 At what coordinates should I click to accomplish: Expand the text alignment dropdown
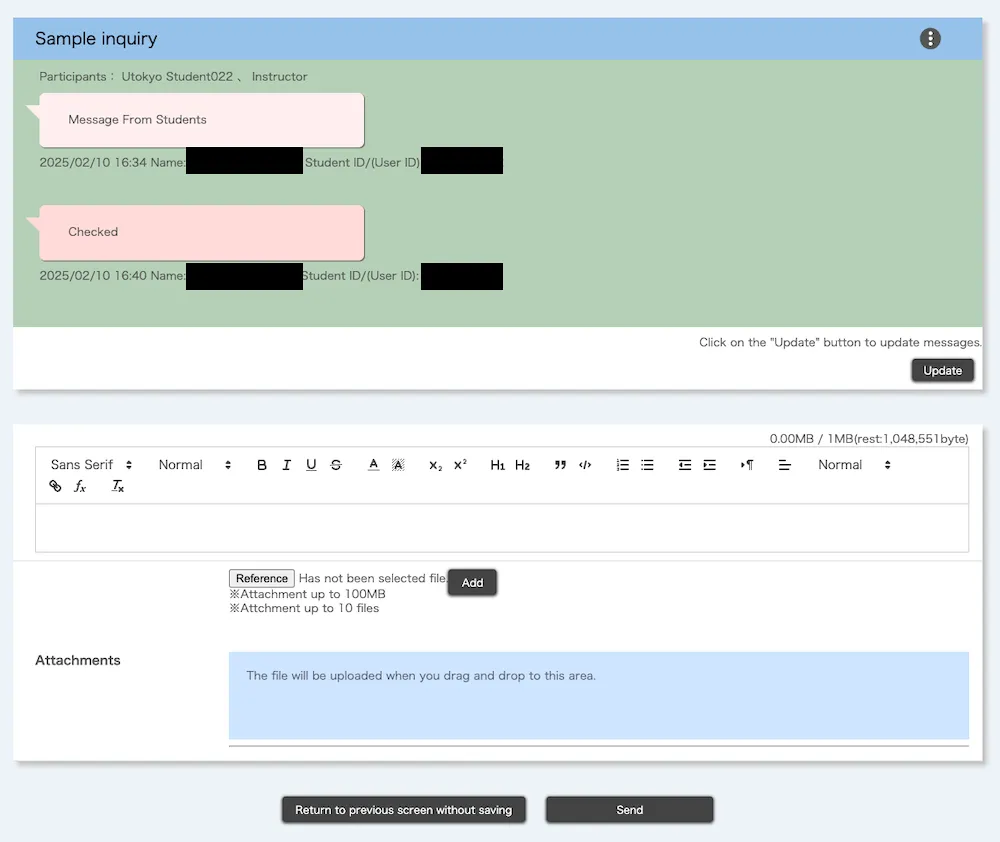785,465
